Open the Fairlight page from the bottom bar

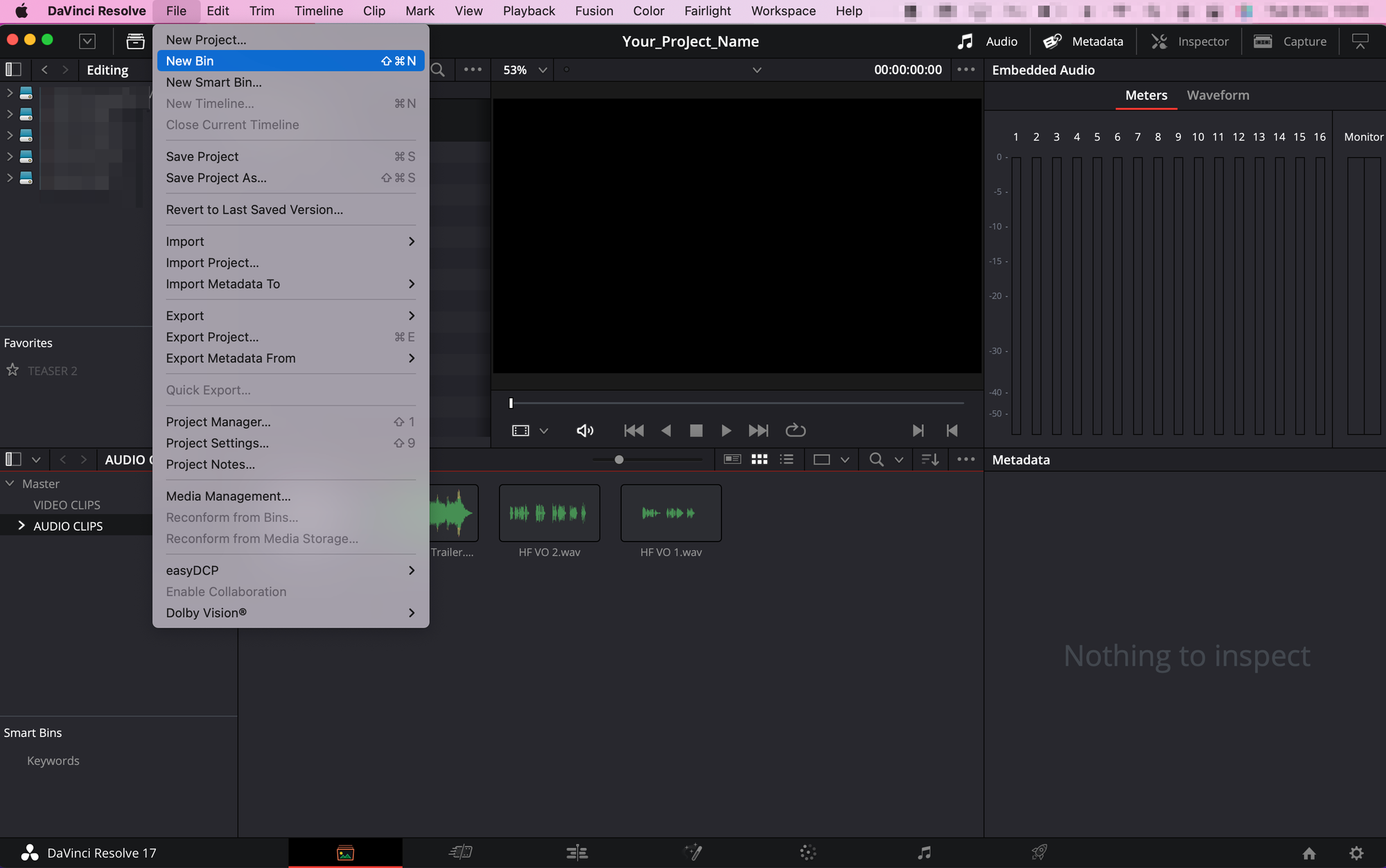pyautogui.click(x=924, y=853)
